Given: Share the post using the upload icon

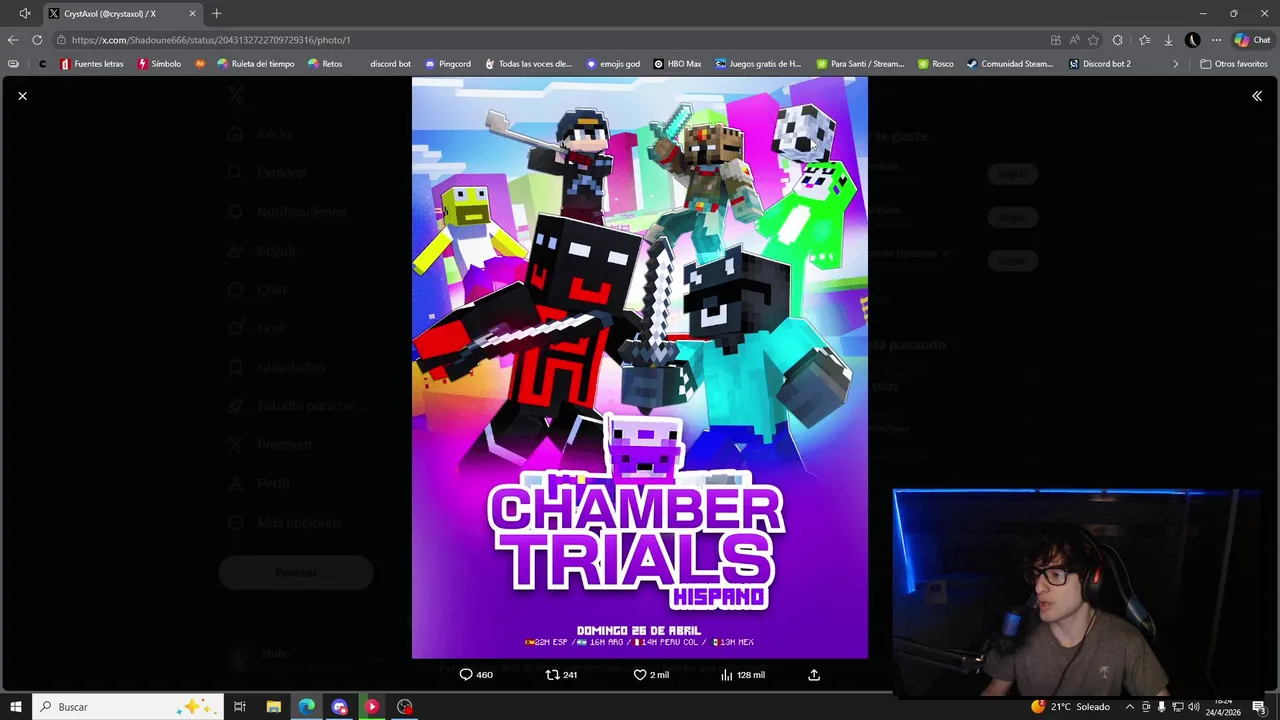Looking at the screenshot, I should coord(814,675).
